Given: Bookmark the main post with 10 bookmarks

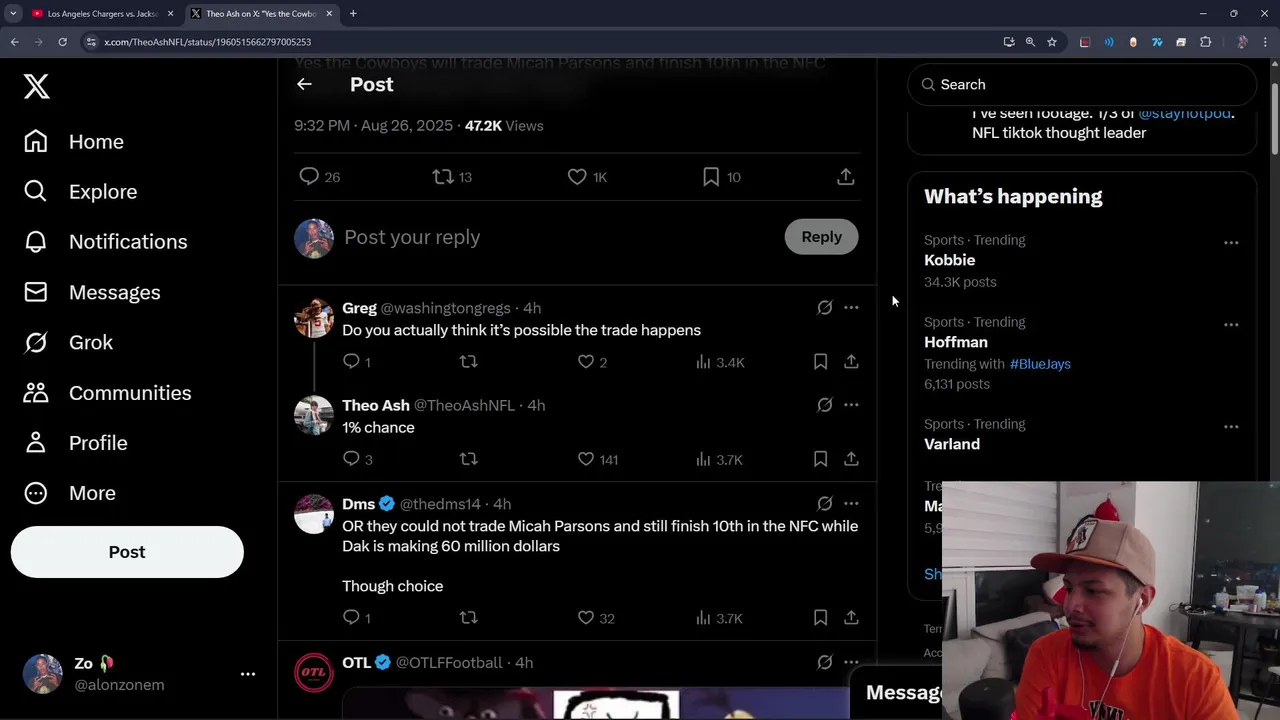Looking at the screenshot, I should coord(711,177).
